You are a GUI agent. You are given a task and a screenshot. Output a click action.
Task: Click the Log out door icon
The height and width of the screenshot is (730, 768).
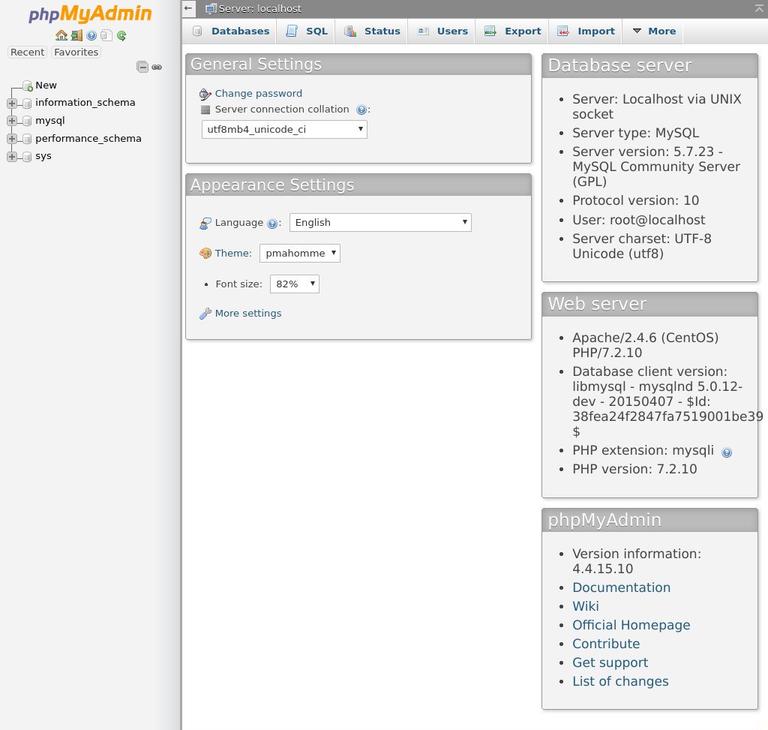click(x=76, y=35)
